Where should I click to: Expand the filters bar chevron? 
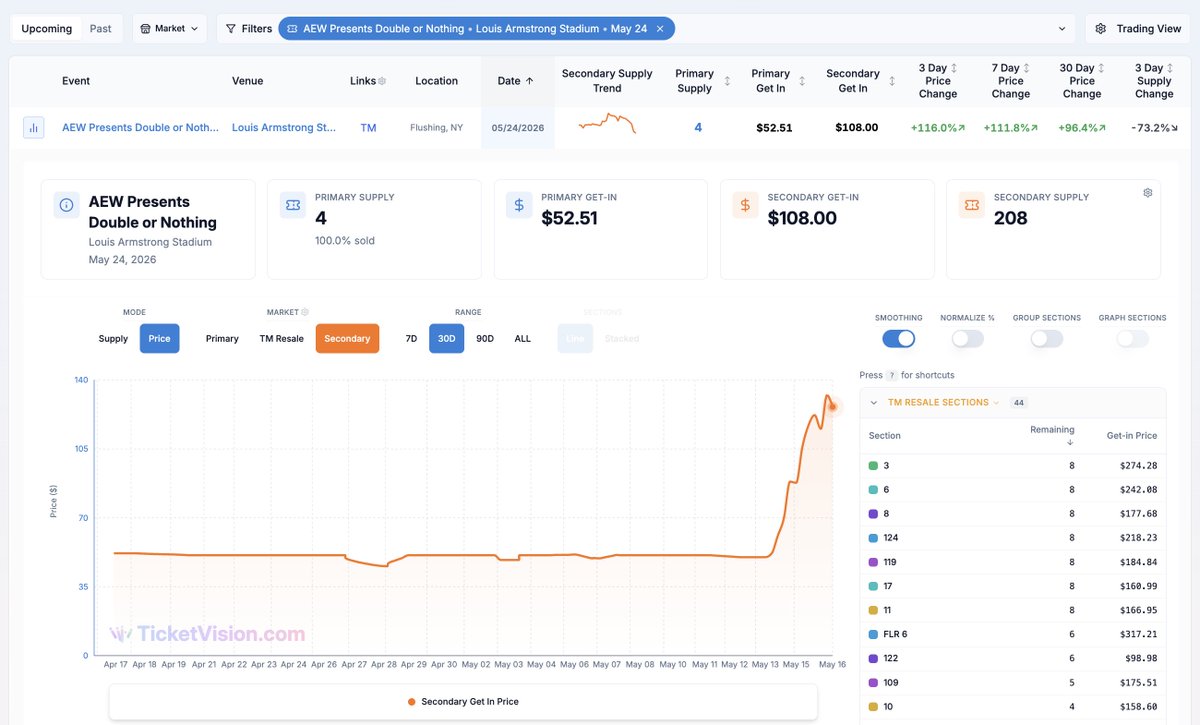click(x=1061, y=29)
